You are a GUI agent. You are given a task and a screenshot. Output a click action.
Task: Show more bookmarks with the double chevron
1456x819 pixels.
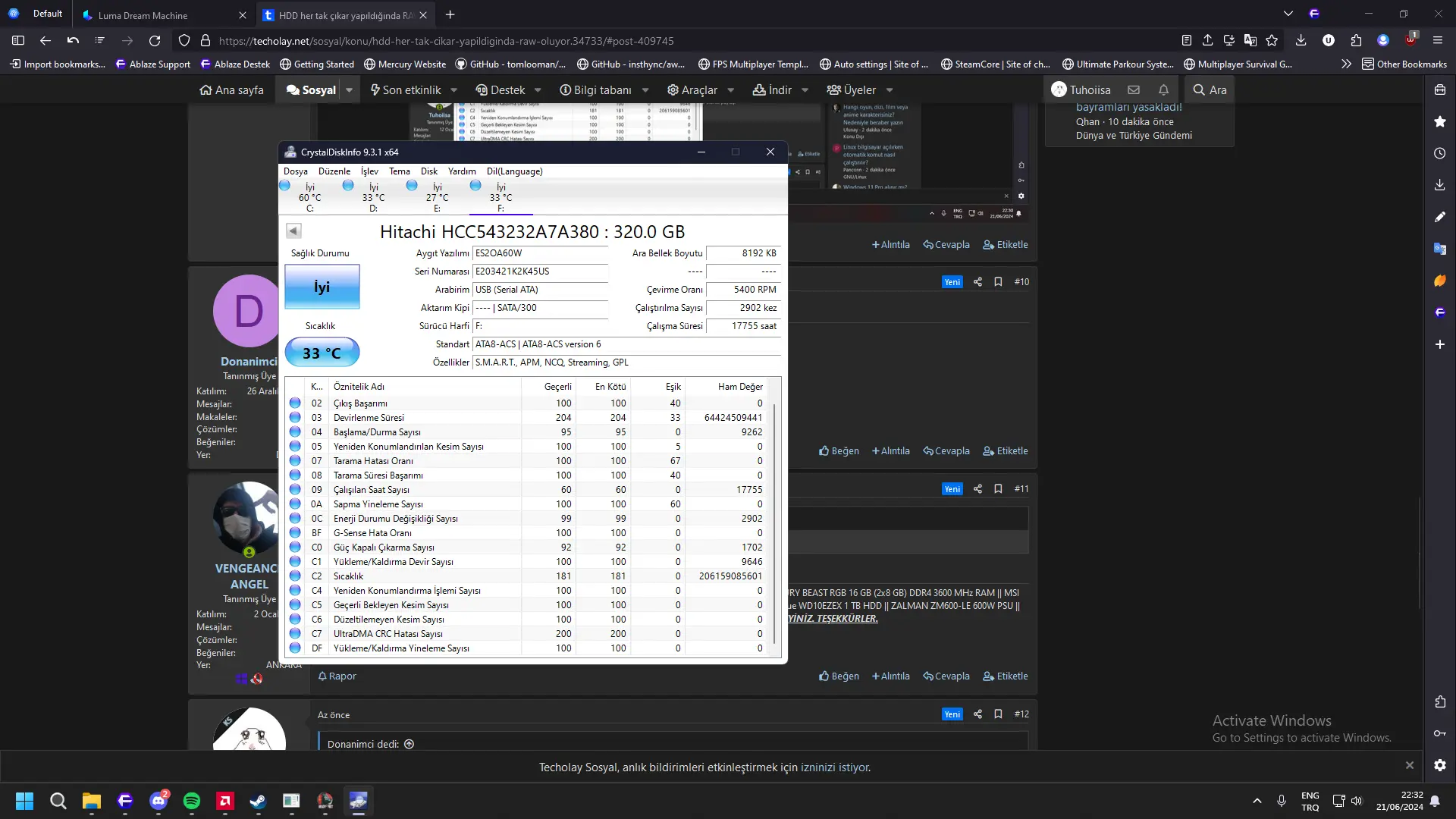tap(1346, 64)
